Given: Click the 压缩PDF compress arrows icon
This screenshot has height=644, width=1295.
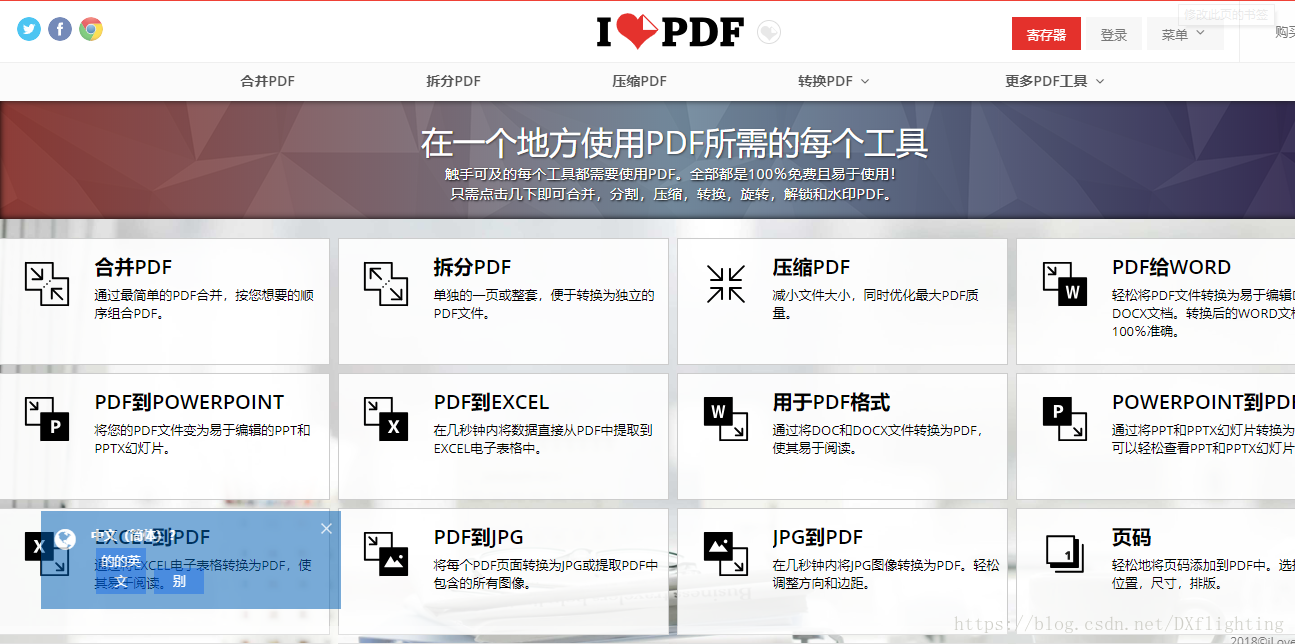Looking at the screenshot, I should tap(726, 283).
